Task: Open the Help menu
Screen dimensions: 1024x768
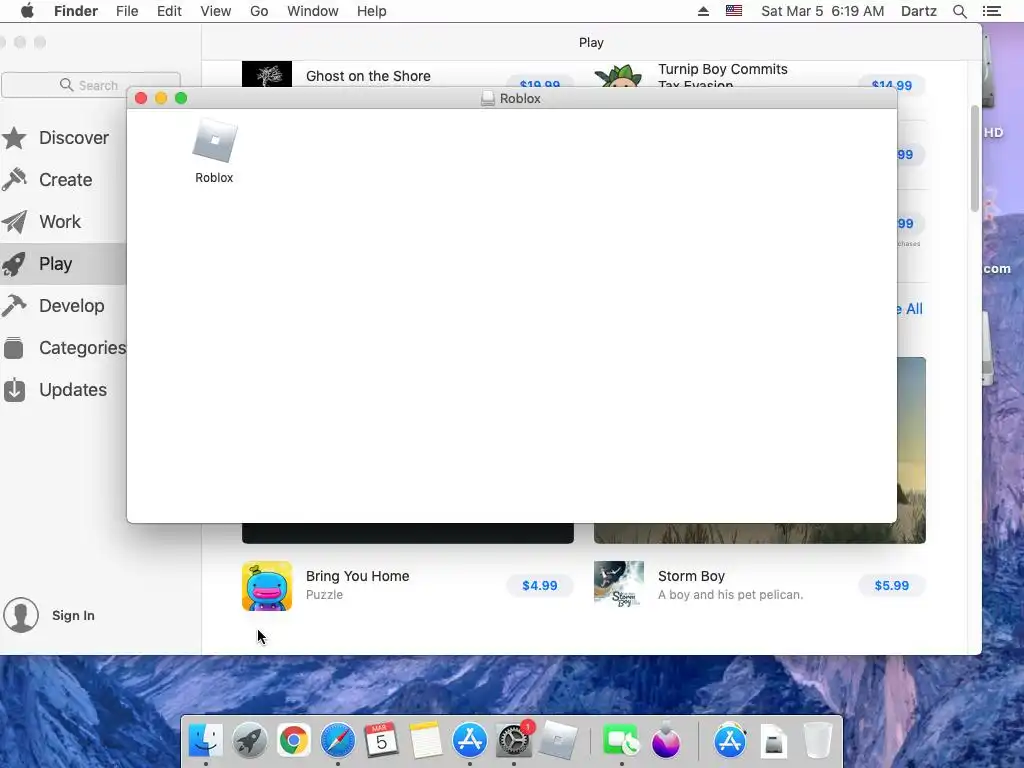Action: click(x=372, y=11)
